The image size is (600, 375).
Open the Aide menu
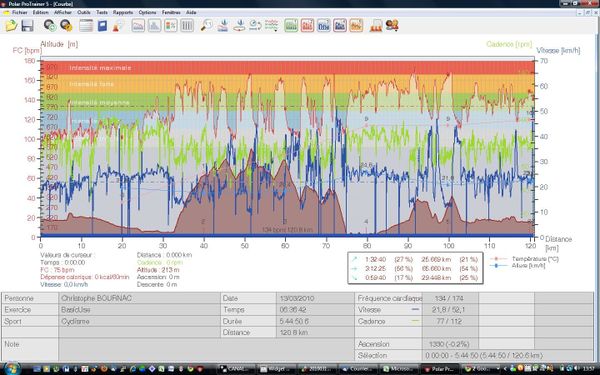[x=191, y=12]
